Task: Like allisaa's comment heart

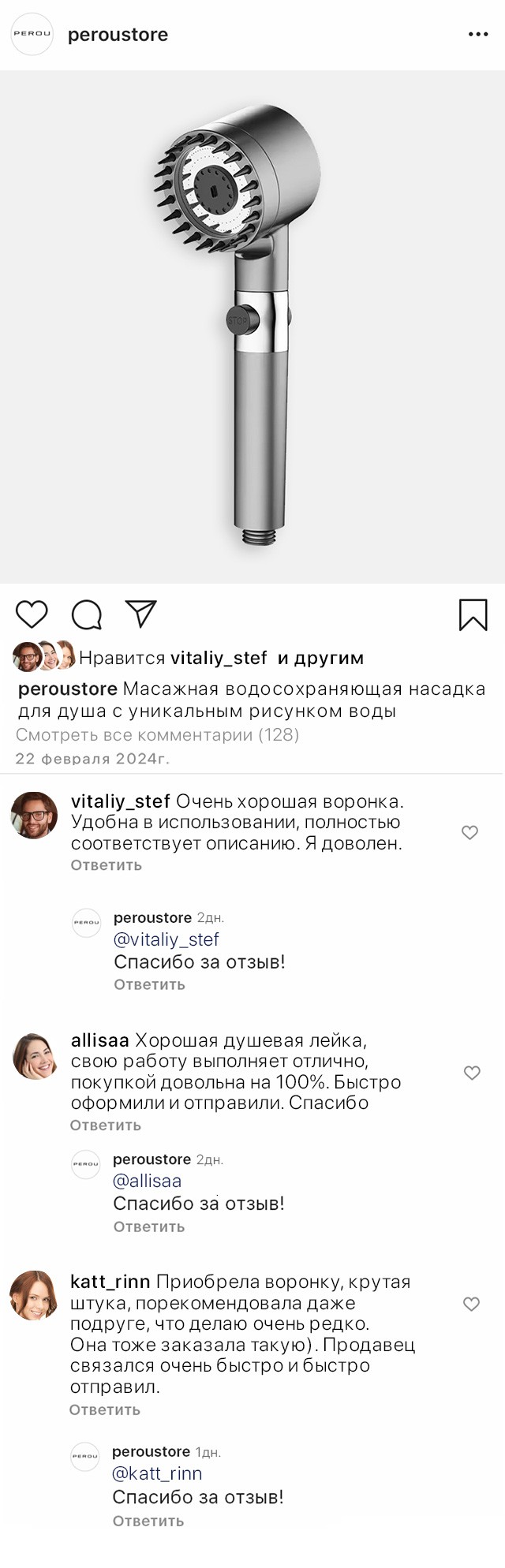Action: (472, 1073)
